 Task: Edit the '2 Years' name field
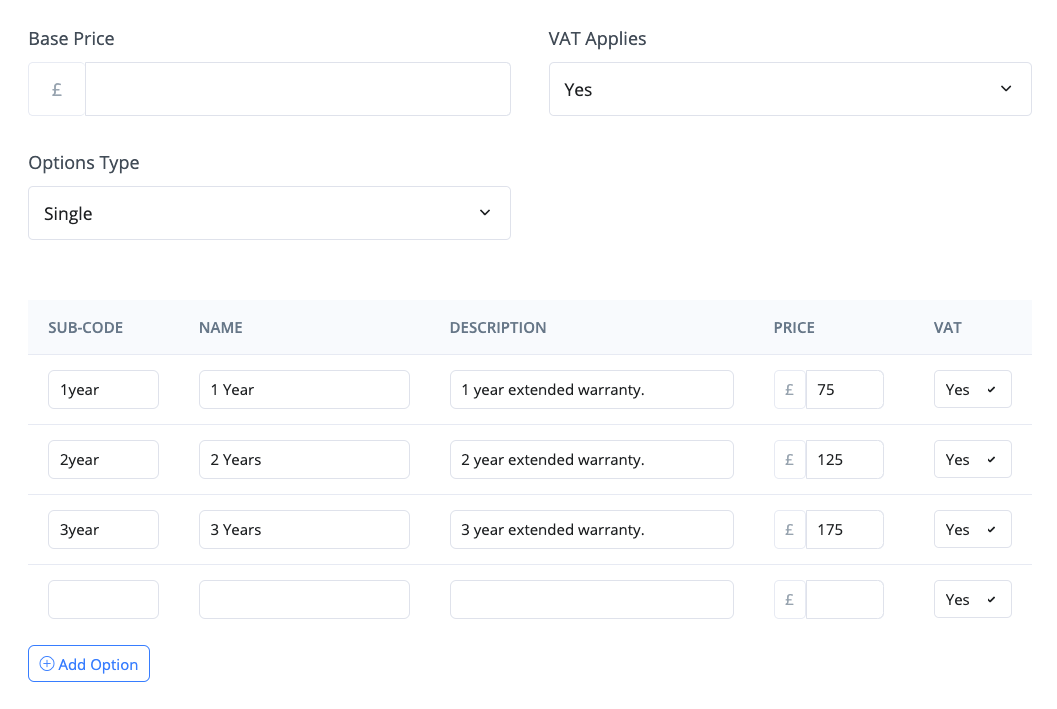tap(304, 460)
